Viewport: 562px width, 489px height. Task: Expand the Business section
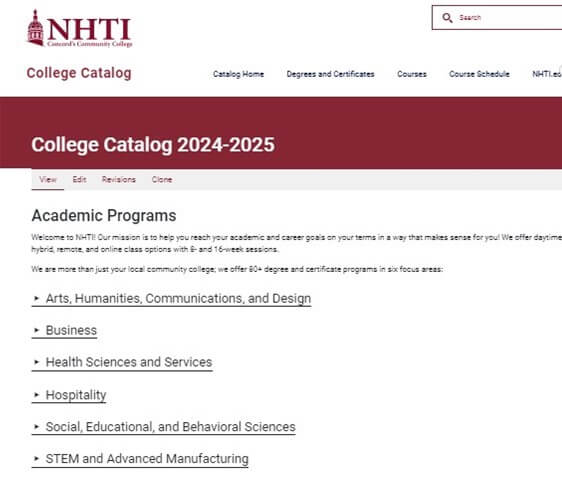click(65, 331)
